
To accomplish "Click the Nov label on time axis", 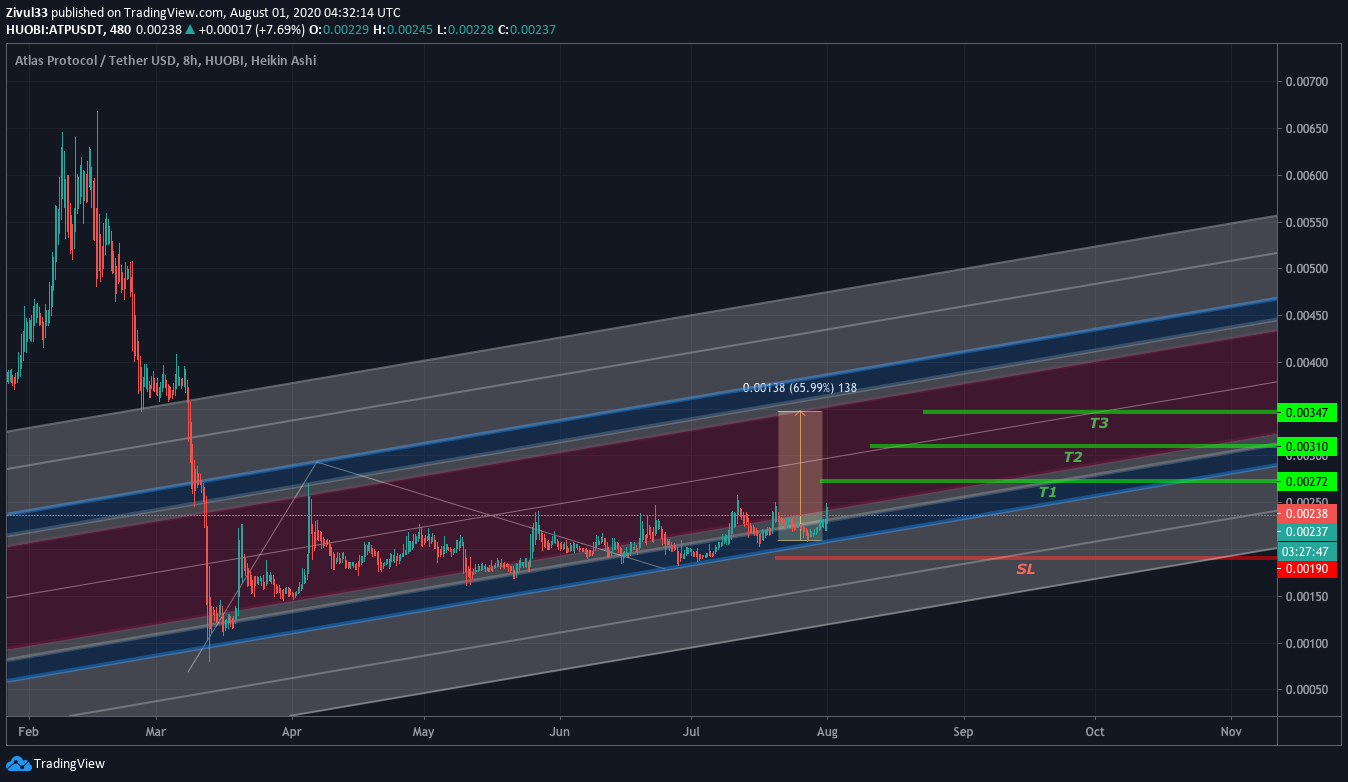I will tap(1231, 732).
